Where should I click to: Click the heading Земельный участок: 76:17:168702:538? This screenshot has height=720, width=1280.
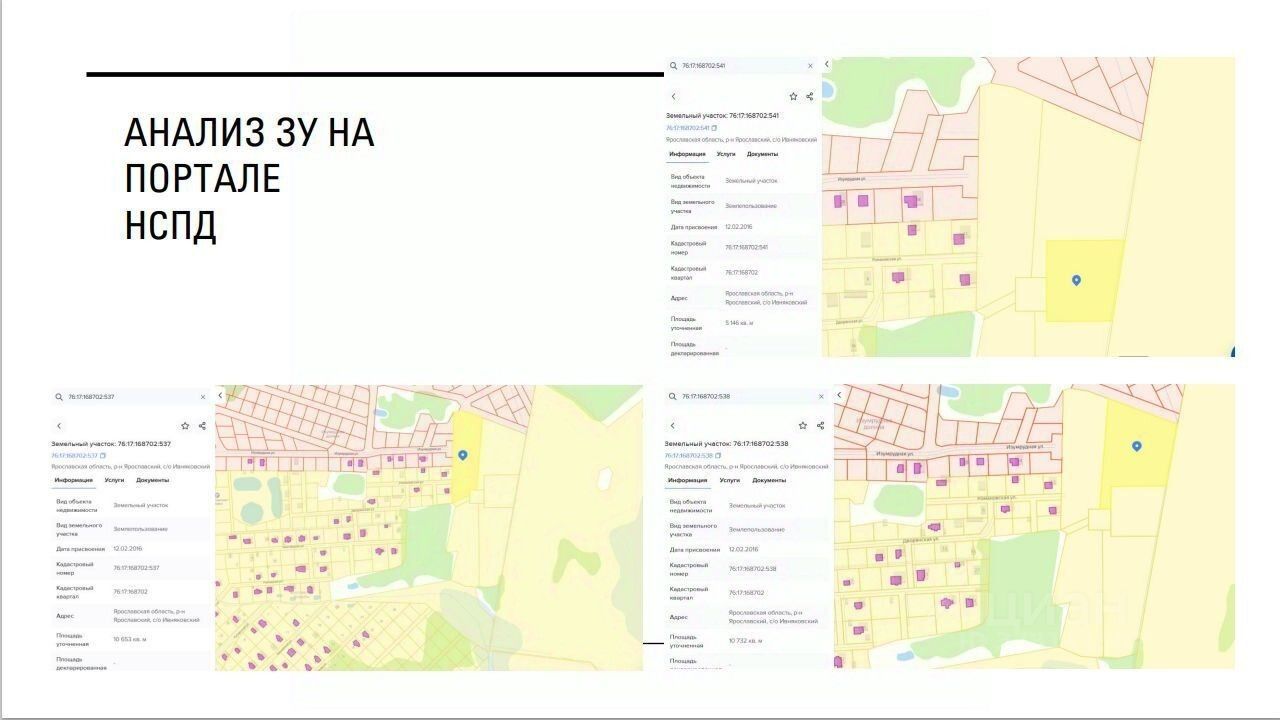coord(727,444)
